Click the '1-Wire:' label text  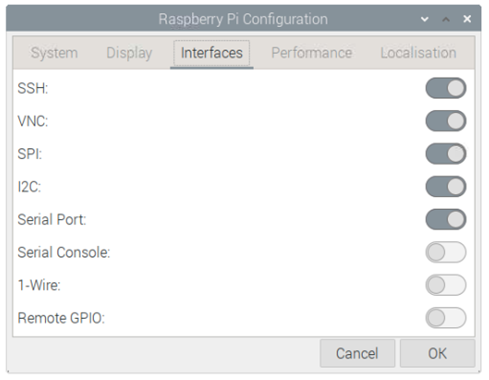pyautogui.click(x=39, y=285)
